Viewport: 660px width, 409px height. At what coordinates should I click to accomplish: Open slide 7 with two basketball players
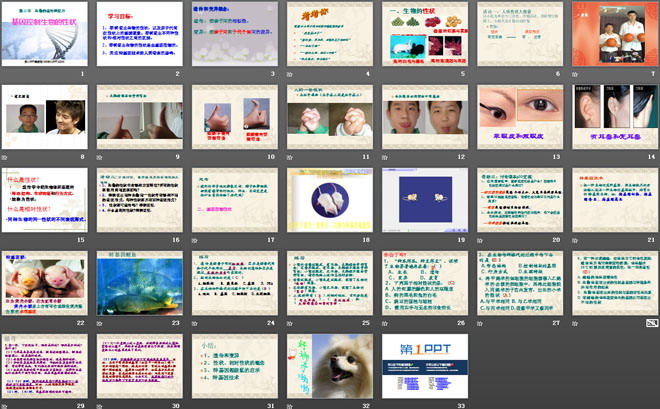coord(612,37)
